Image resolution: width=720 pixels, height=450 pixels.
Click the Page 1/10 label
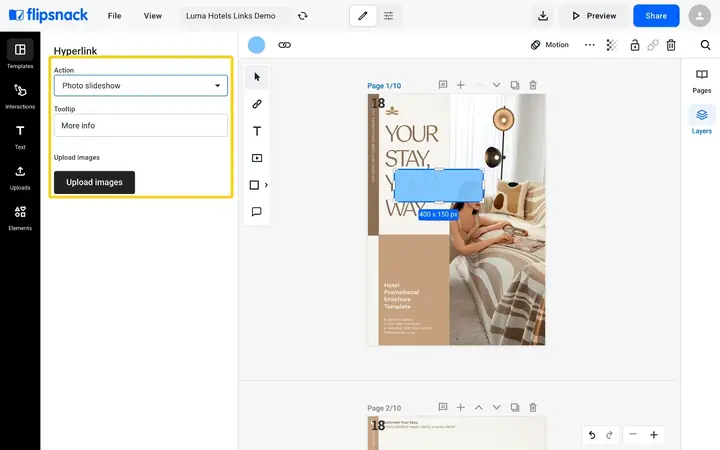tap(384, 86)
